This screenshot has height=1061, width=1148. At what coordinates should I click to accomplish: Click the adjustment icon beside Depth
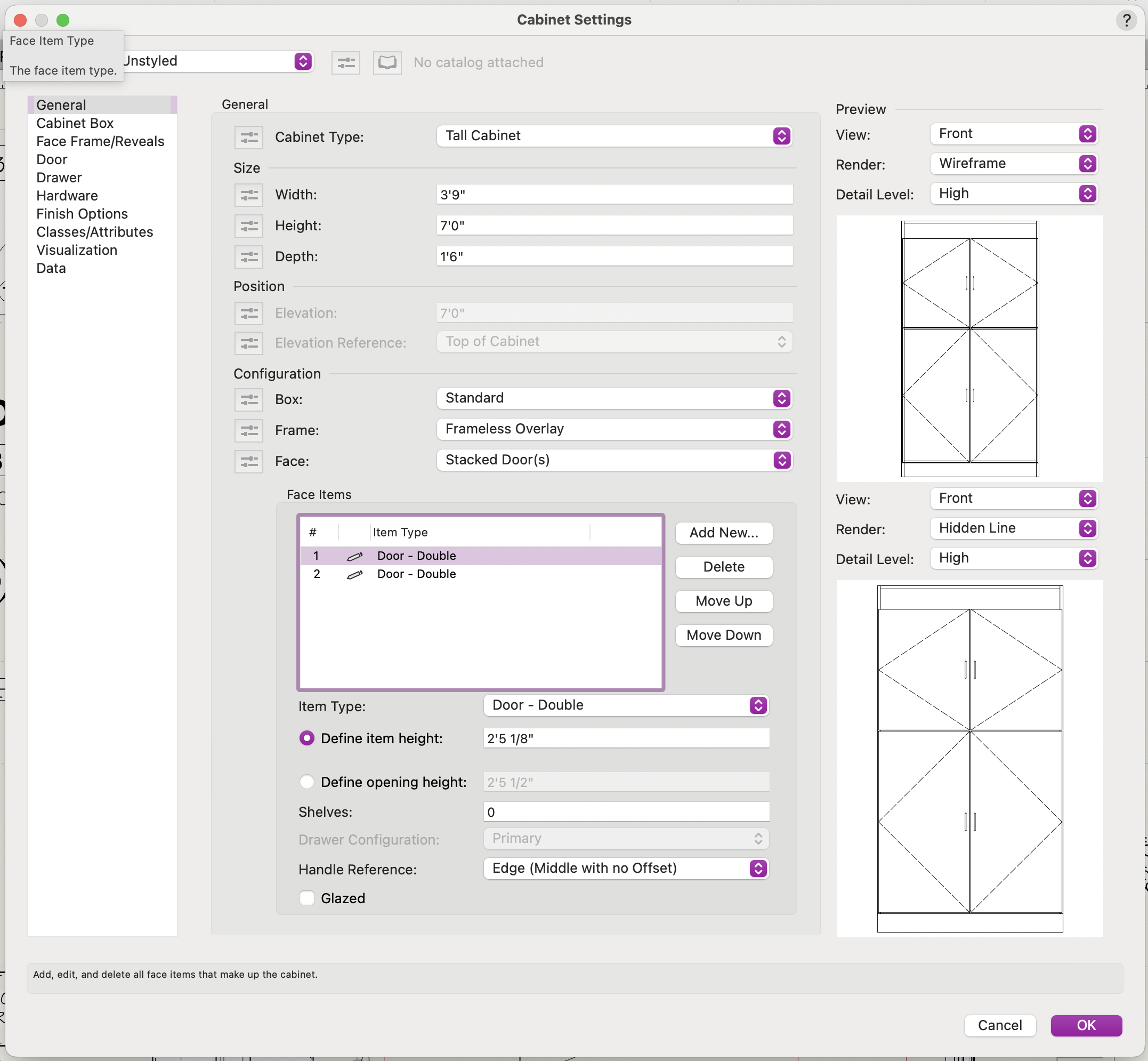[248, 256]
